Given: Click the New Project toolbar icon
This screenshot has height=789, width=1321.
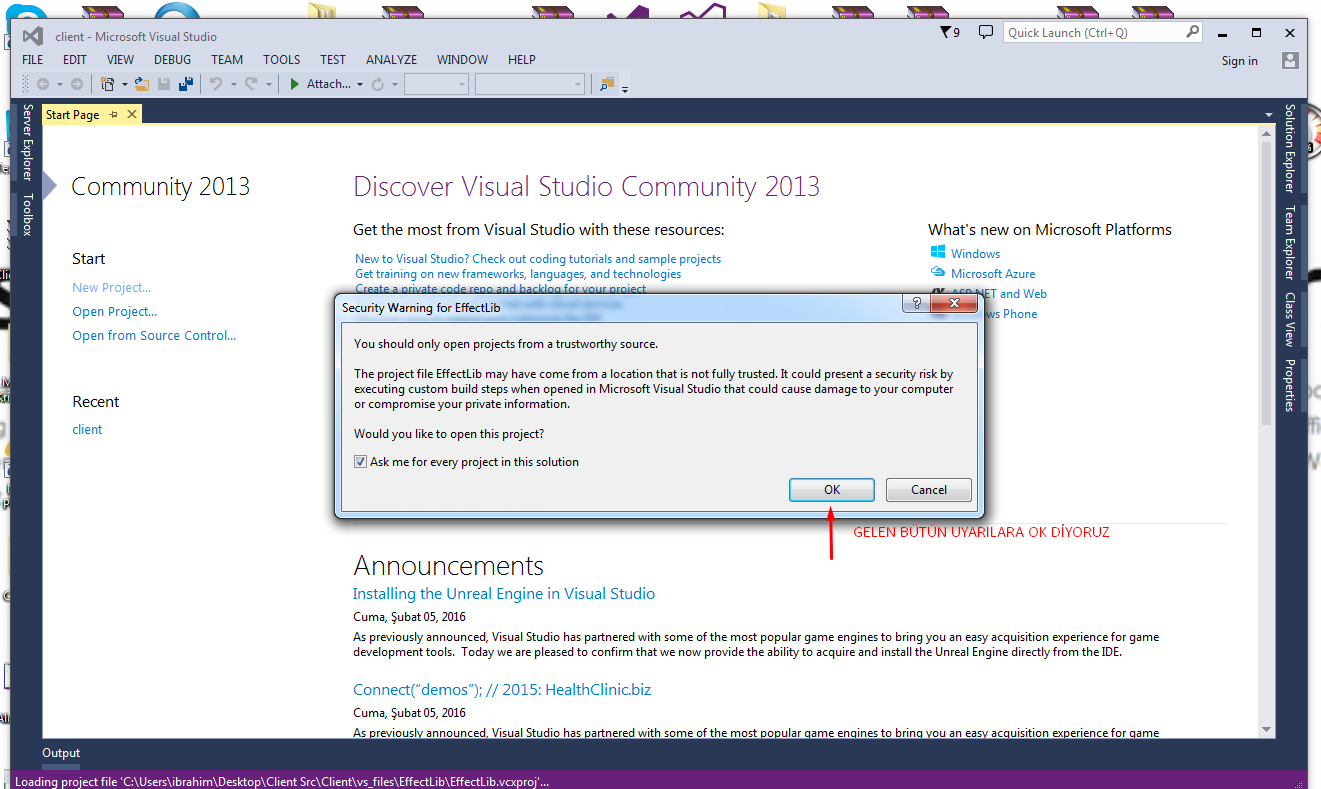Looking at the screenshot, I should tap(107, 84).
